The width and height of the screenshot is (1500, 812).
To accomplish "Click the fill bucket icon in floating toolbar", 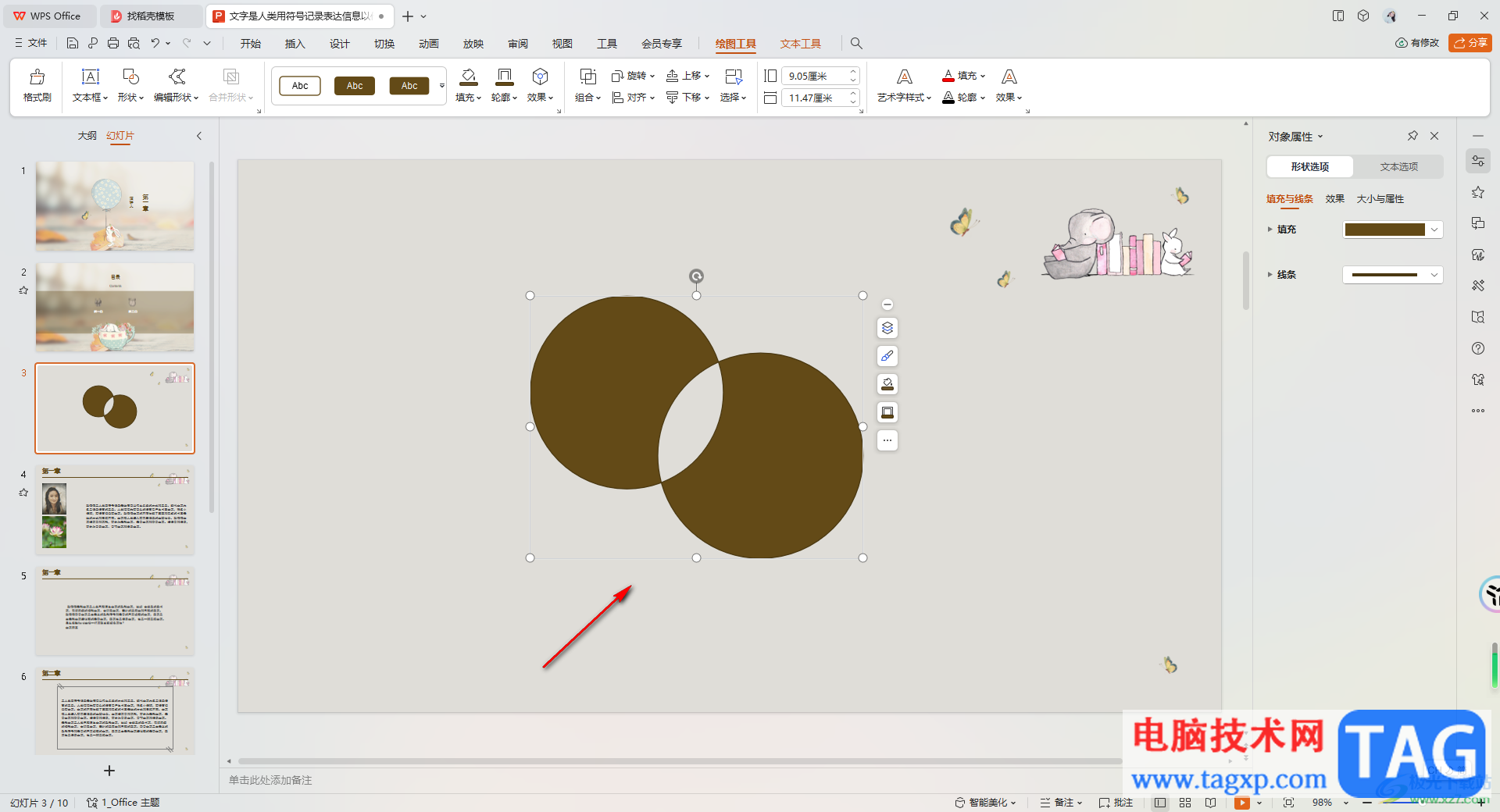I will point(887,384).
